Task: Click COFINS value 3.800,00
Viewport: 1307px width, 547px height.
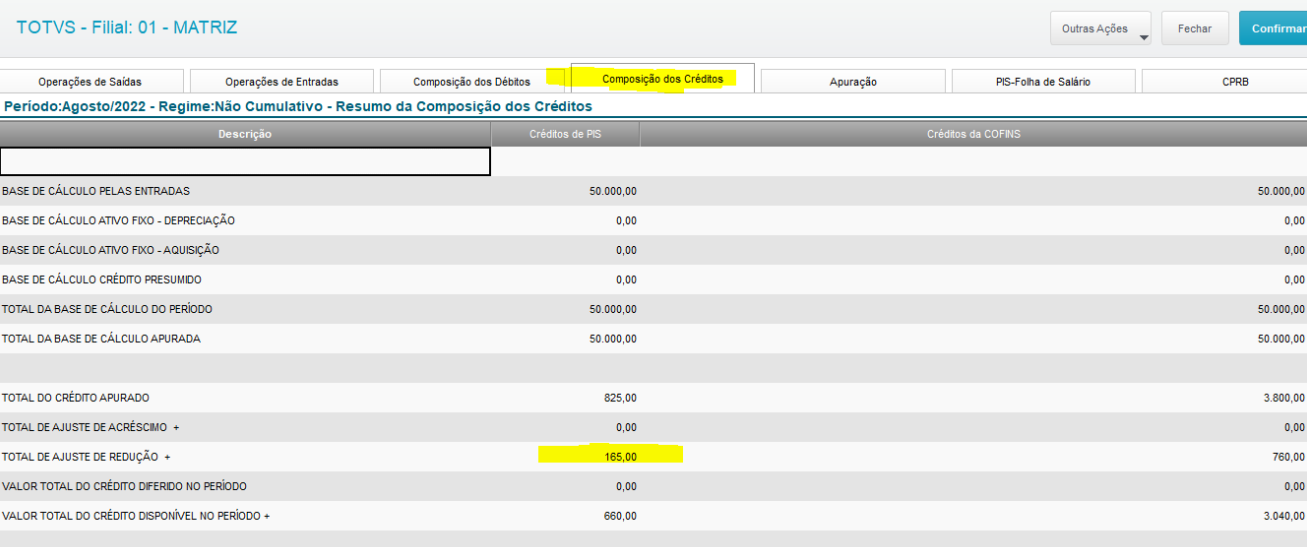Action: (1284, 398)
